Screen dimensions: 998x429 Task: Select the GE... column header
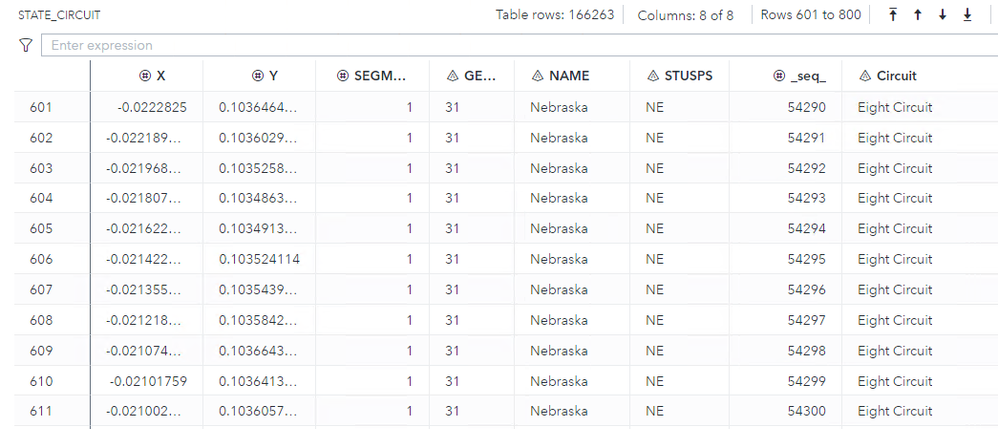tap(472, 76)
